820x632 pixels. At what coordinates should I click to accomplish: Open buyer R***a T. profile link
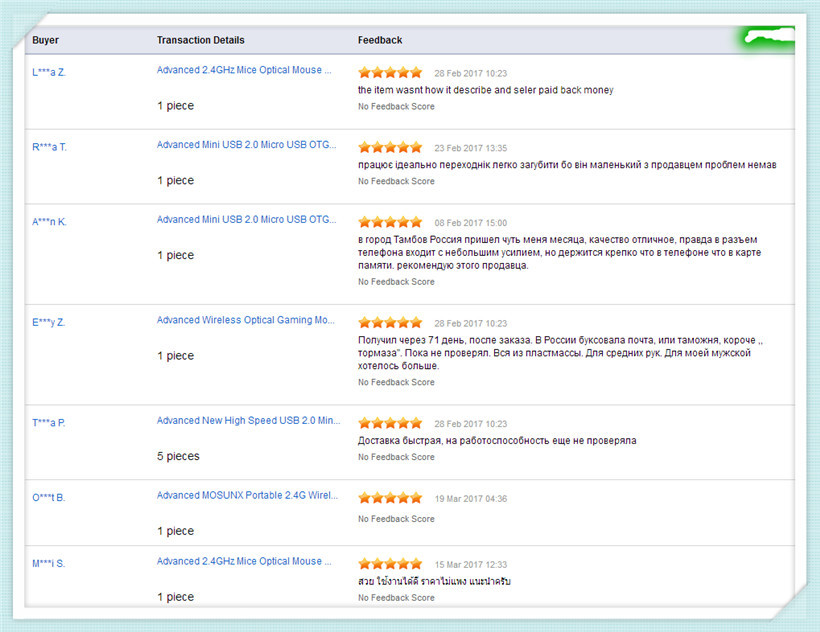(x=49, y=147)
